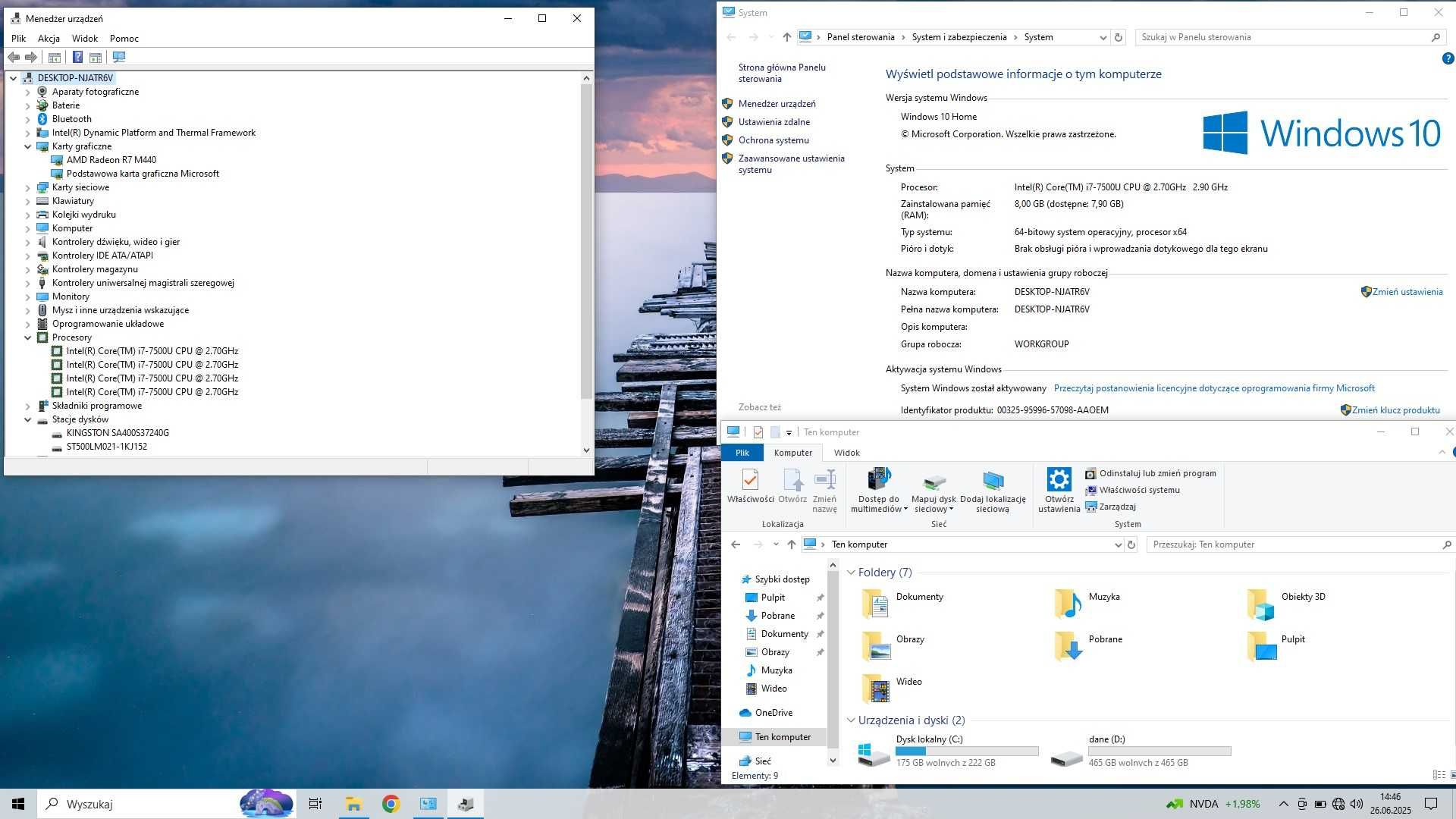Open Chrome from the taskbar
This screenshot has width=1456, height=819.
click(391, 804)
